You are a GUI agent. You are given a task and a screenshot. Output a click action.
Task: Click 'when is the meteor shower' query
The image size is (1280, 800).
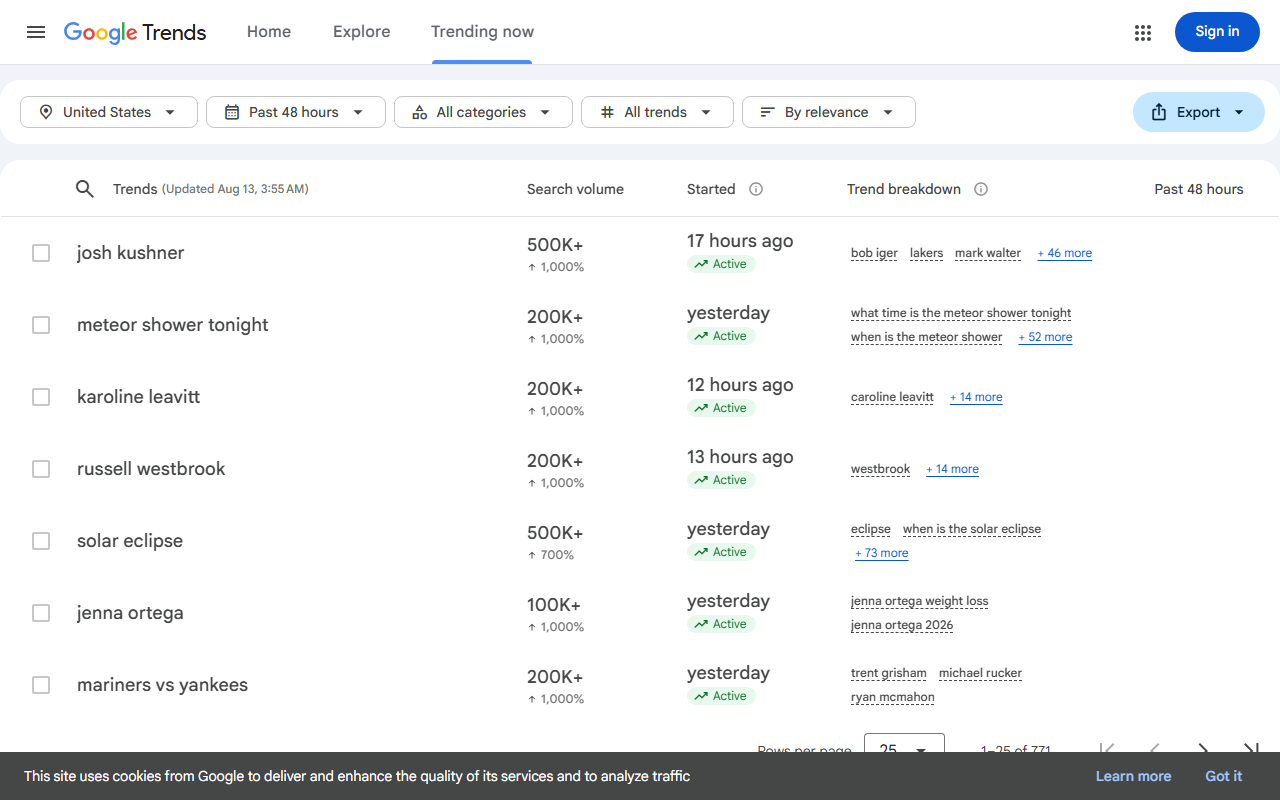click(926, 337)
